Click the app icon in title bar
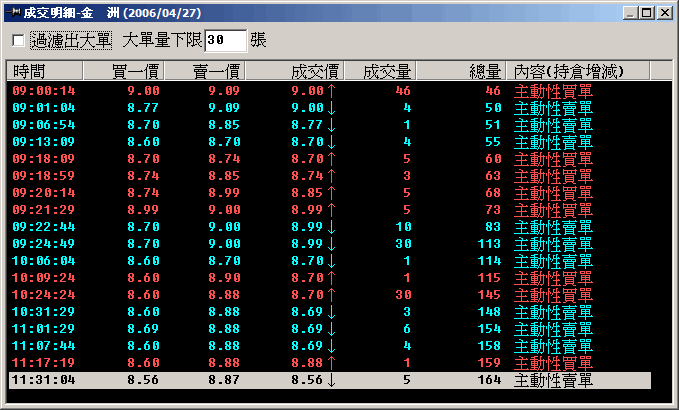679x410 pixels. [x=13, y=12]
